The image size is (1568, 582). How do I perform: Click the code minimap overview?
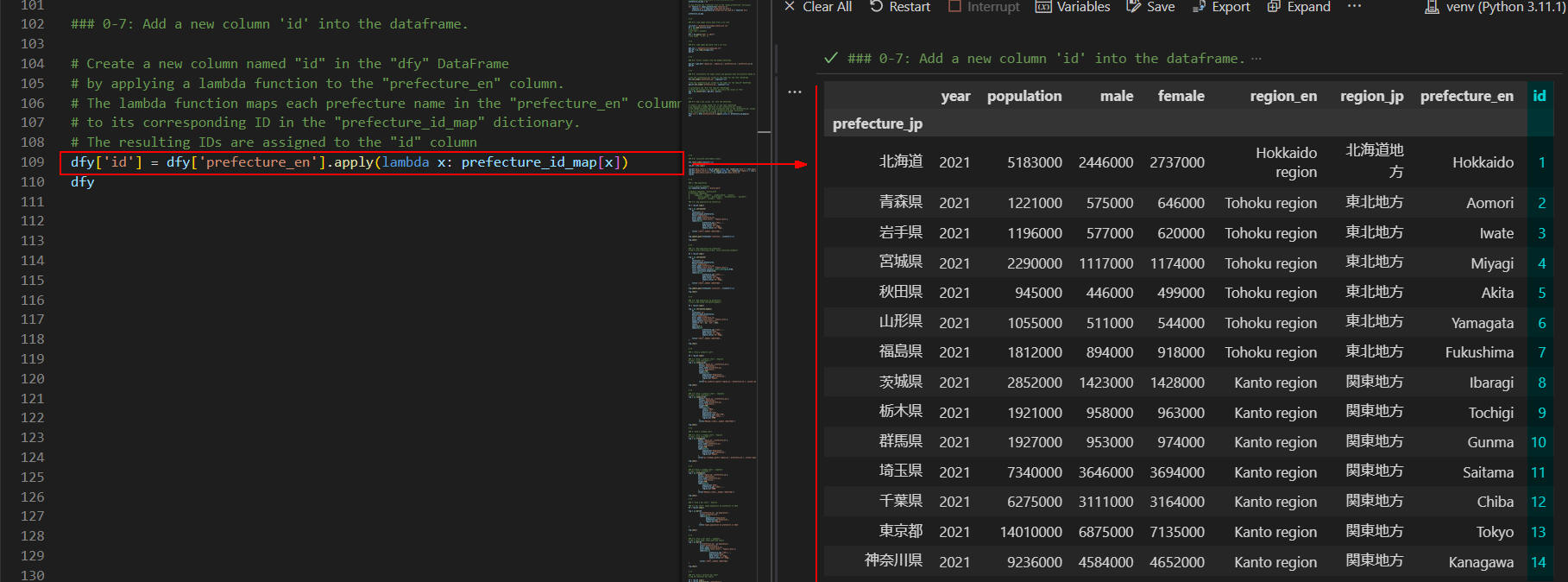point(721,291)
